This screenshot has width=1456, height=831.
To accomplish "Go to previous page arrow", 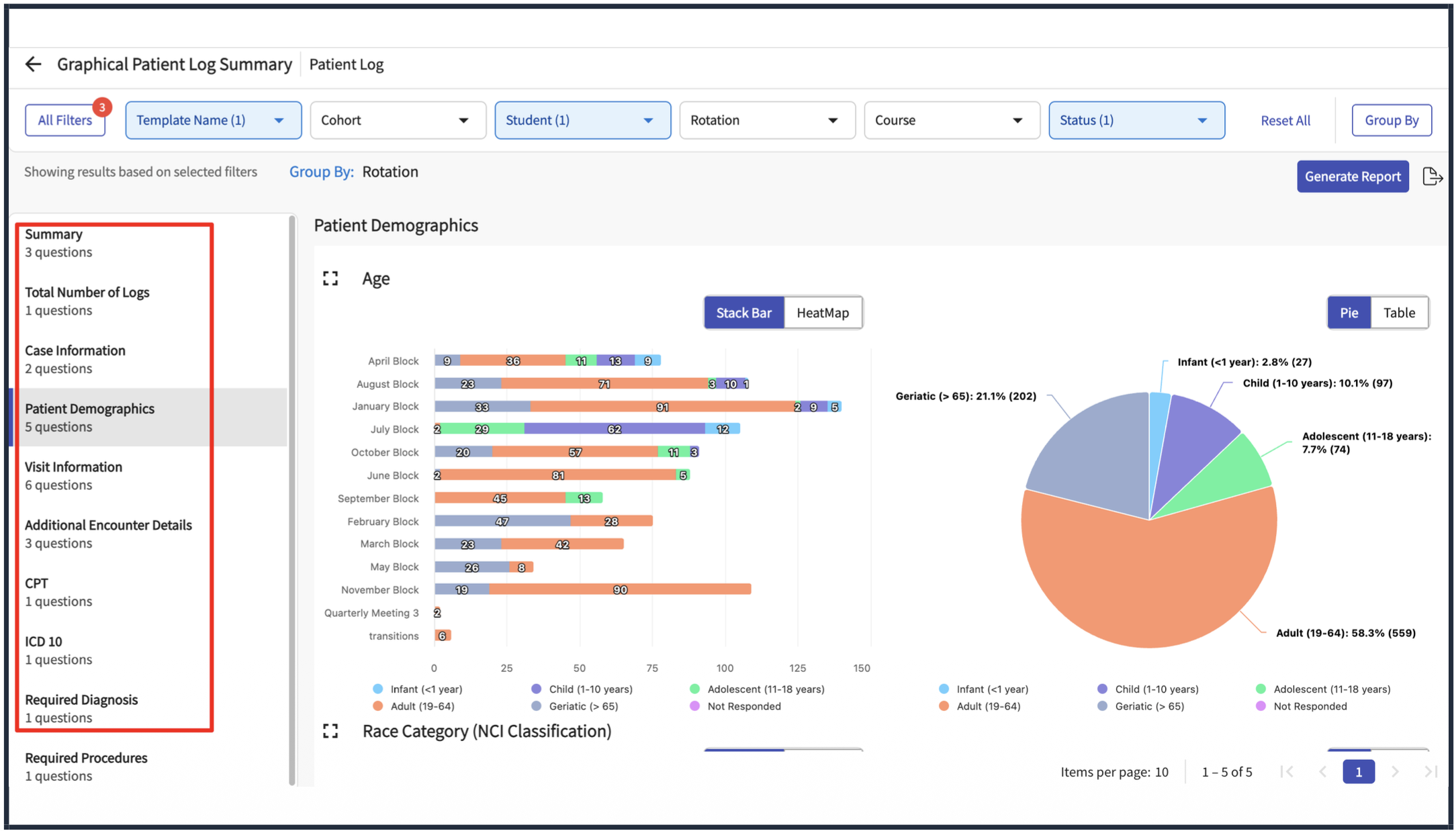I will [1323, 772].
